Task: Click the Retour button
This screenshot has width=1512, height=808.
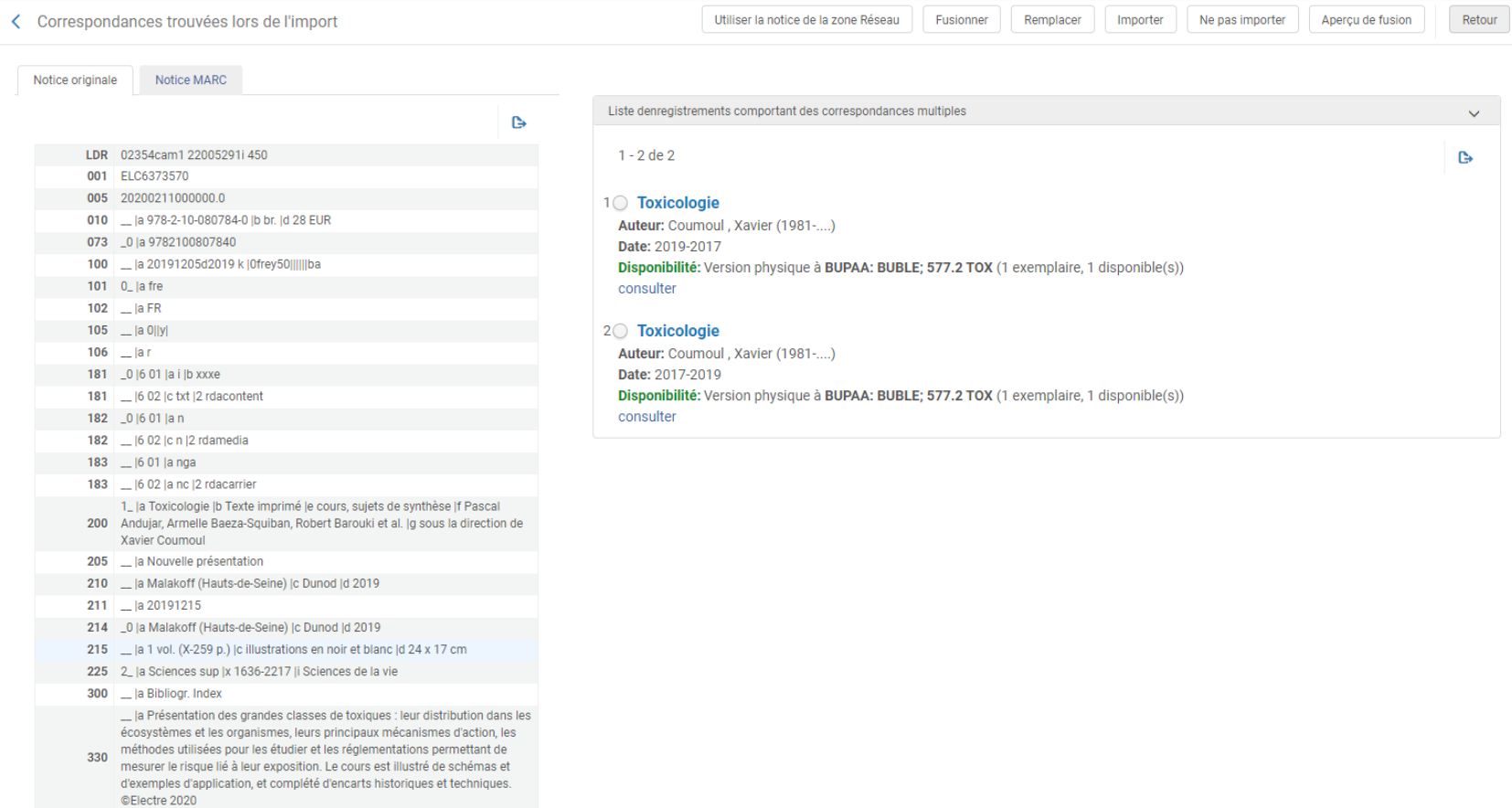Action: click(1478, 20)
